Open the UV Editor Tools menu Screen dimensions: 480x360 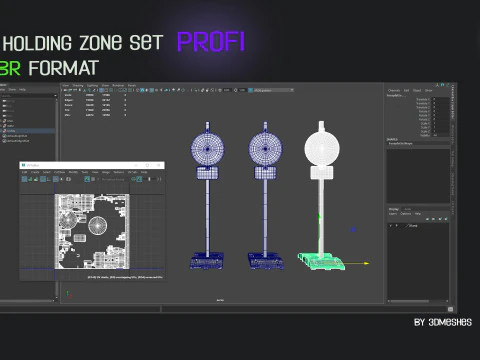(x=85, y=172)
